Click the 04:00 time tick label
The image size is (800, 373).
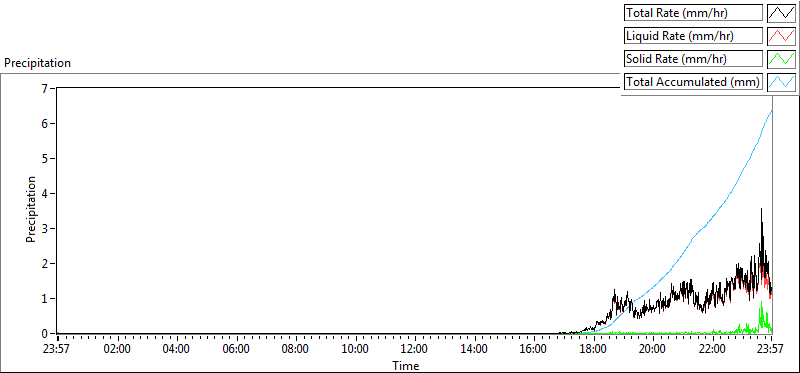(x=177, y=350)
